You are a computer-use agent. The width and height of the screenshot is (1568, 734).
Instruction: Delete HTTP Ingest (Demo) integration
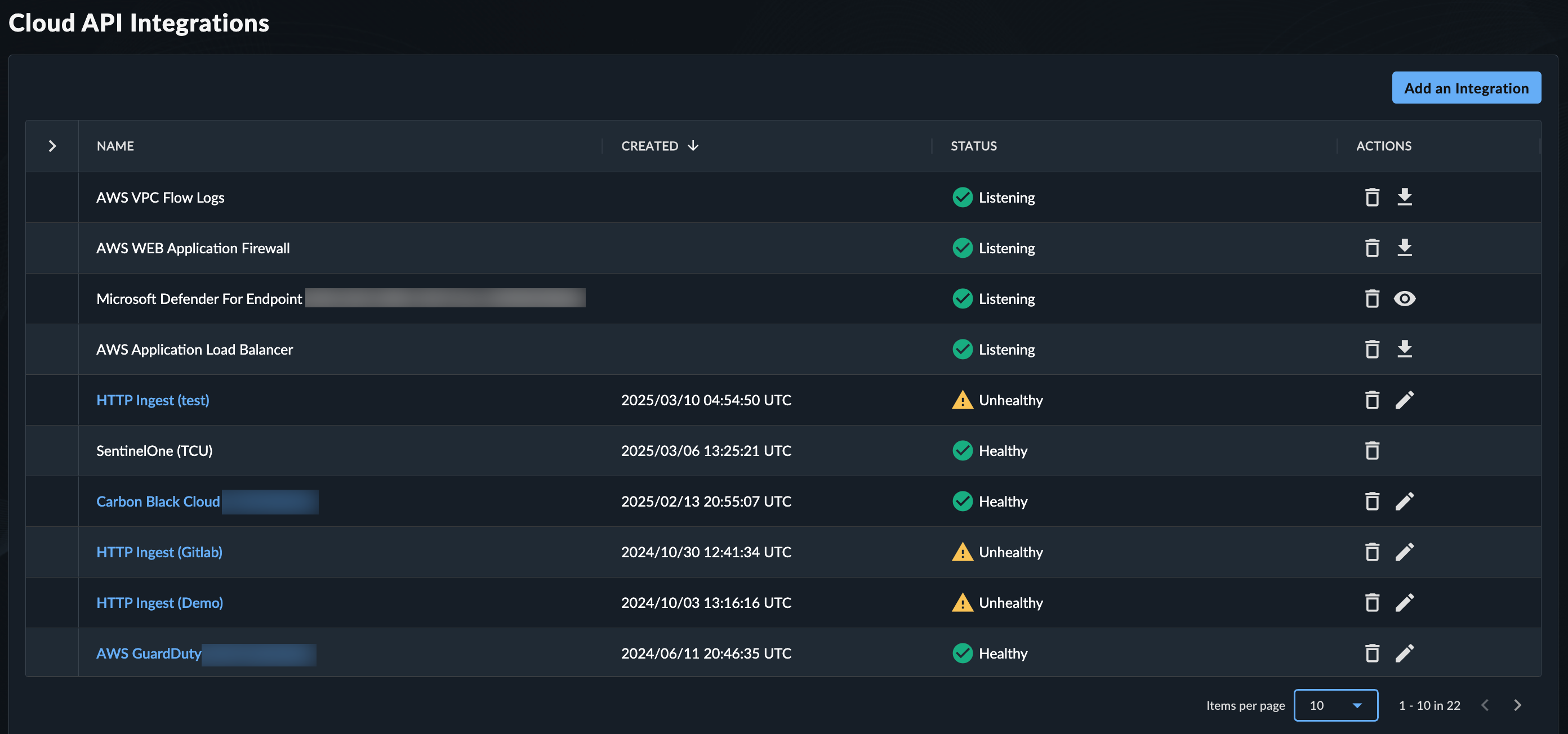point(1372,603)
